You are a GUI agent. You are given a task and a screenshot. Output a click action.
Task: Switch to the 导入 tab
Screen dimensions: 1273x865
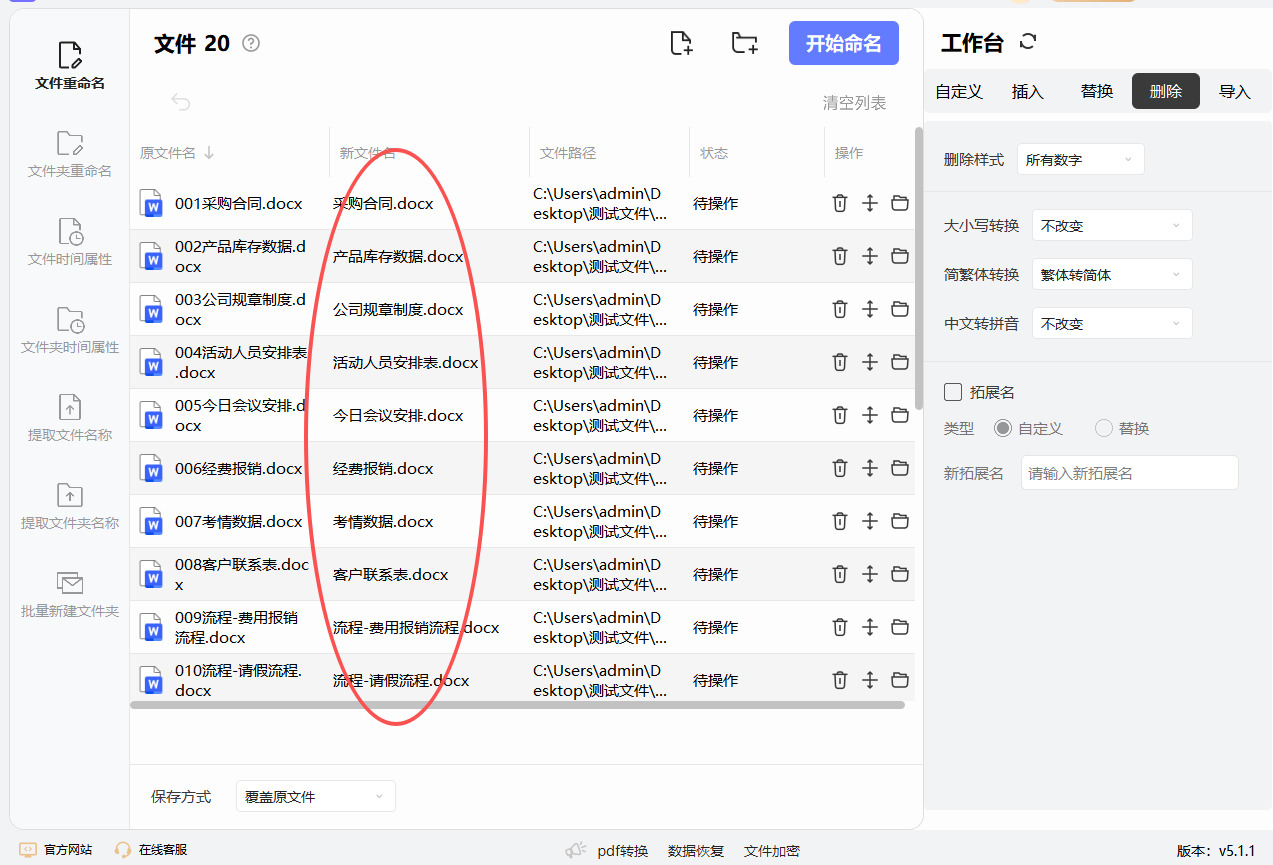pyautogui.click(x=1235, y=91)
